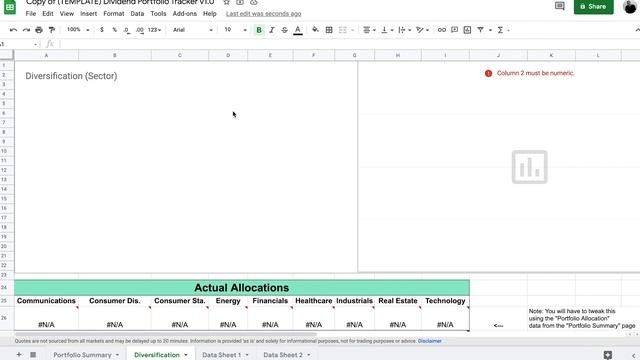Click the Share button
640x360 pixels.
click(593, 7)
